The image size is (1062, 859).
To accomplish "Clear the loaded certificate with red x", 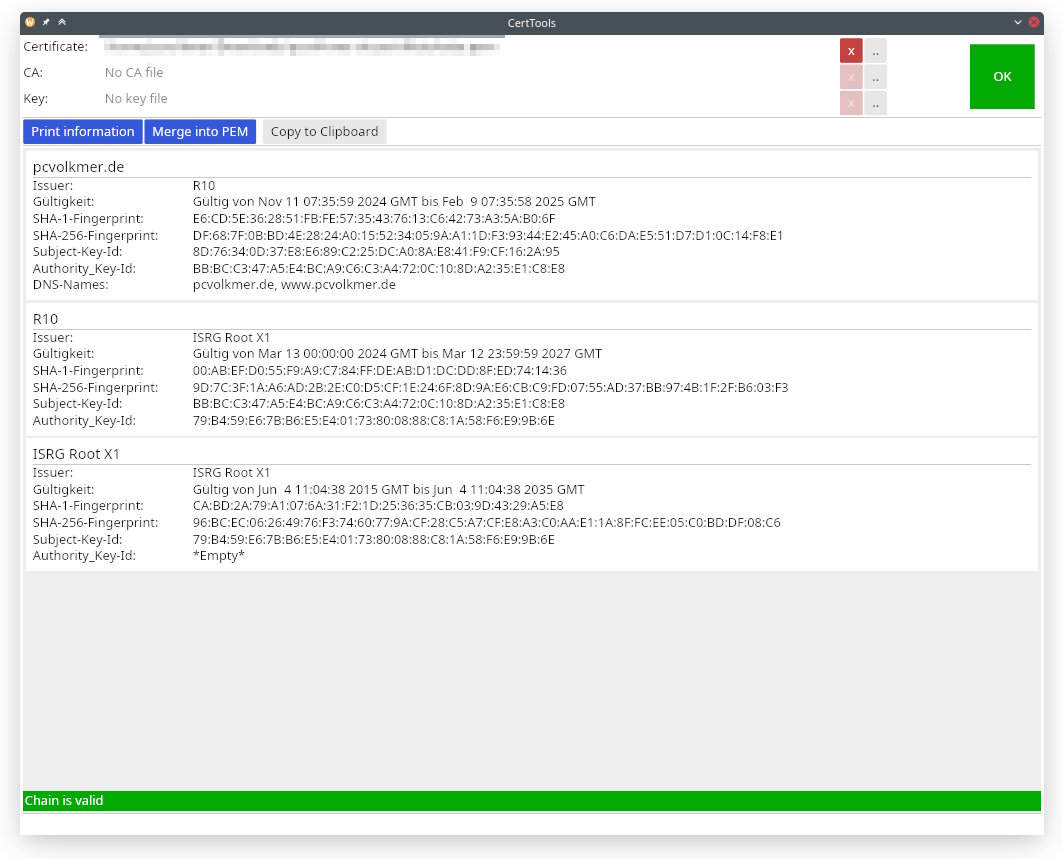I will [x=851, y=51].
